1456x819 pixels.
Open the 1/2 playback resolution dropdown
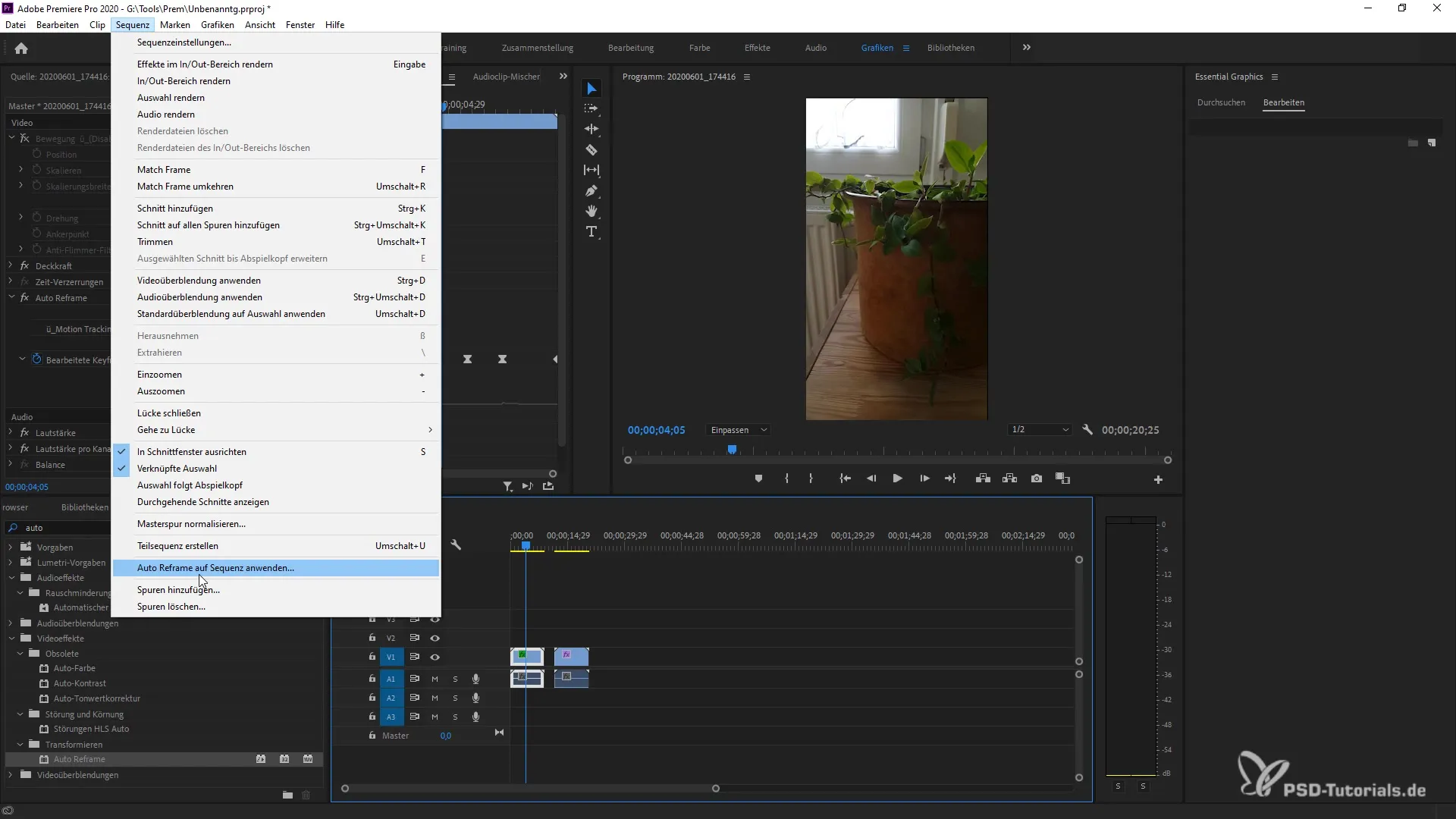(1040, 430)
